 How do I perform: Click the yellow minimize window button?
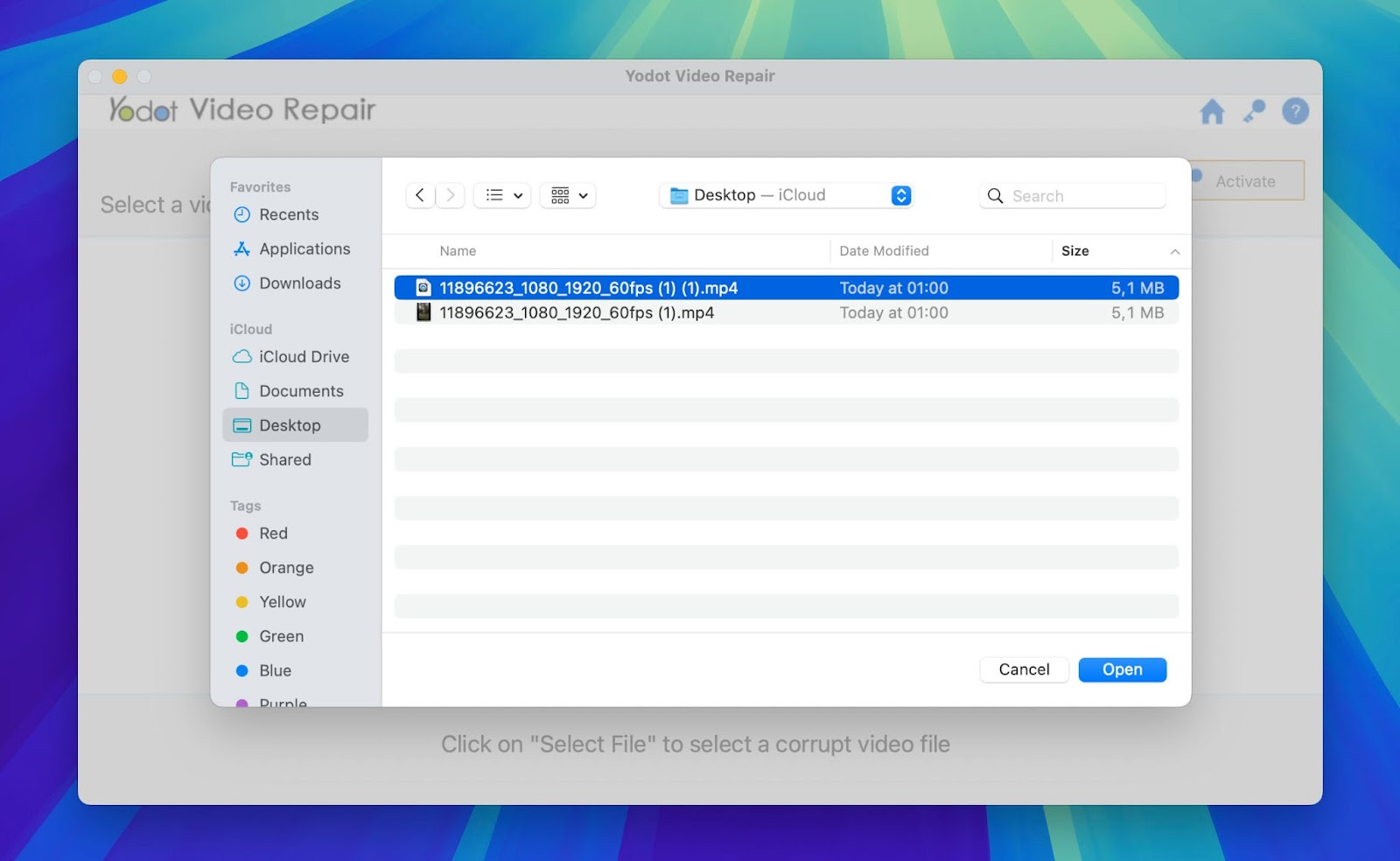tap(120, 76)
